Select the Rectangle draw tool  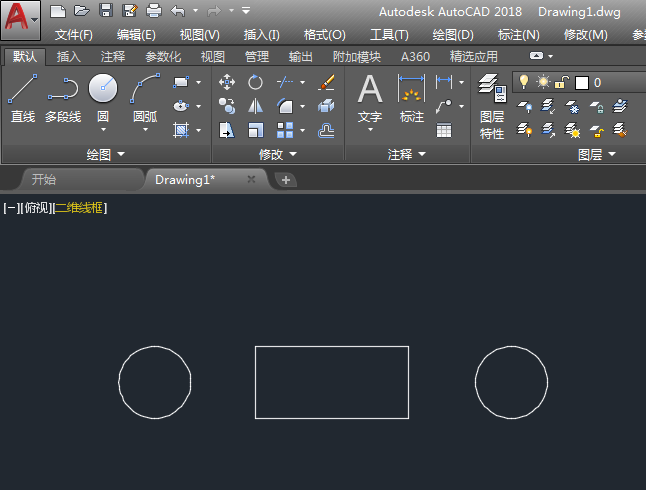pyautogui.click(x=181, y=82)
